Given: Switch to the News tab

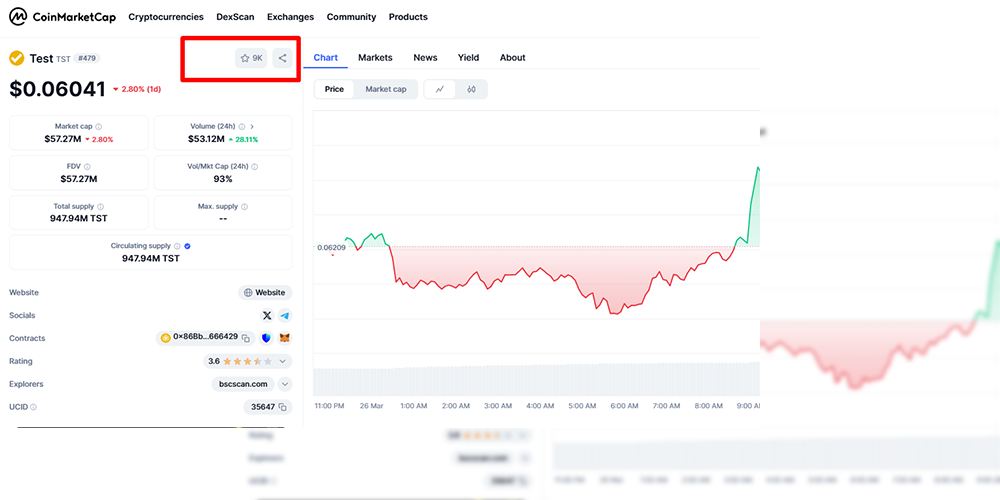Looking at the screenshot, I should point(425,57).
